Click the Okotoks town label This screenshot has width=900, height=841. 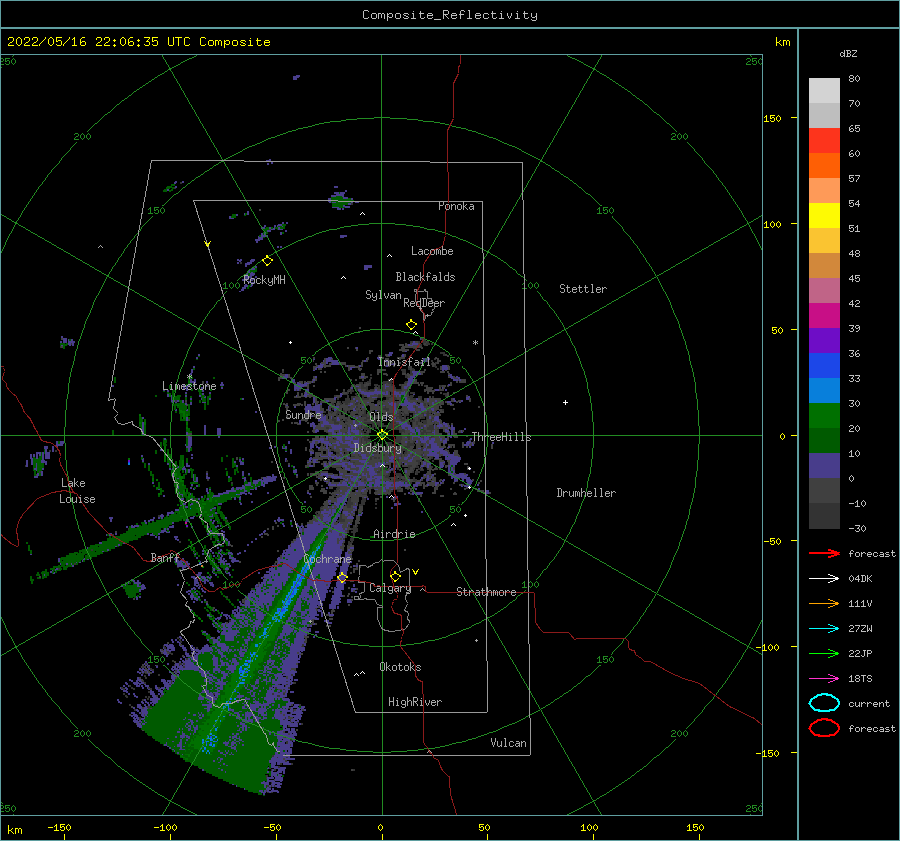(400, 667)
